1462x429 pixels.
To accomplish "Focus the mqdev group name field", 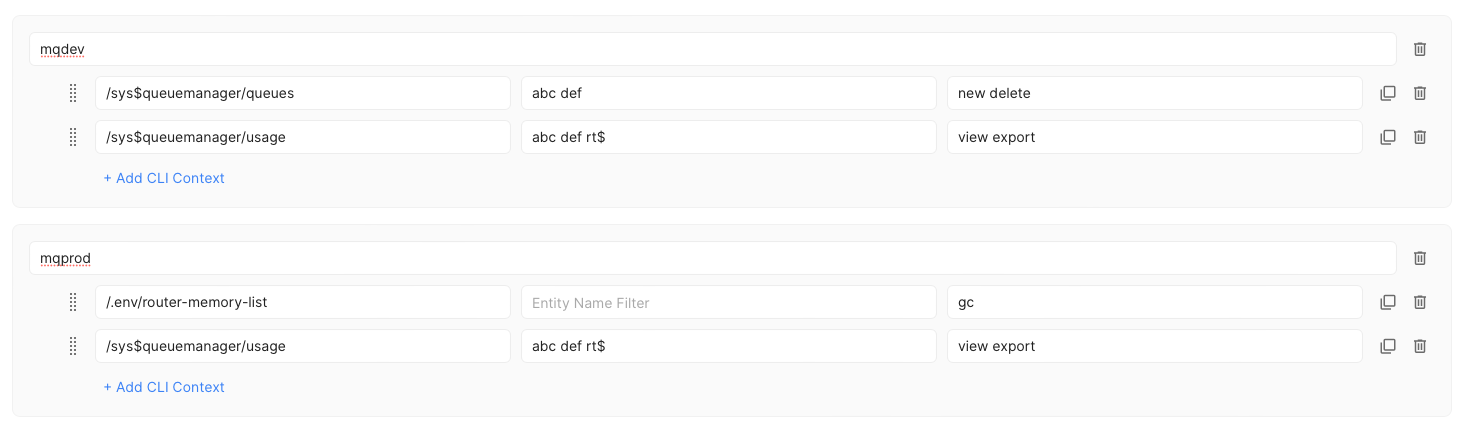I will pyautogui.click(x=712, y=49).
